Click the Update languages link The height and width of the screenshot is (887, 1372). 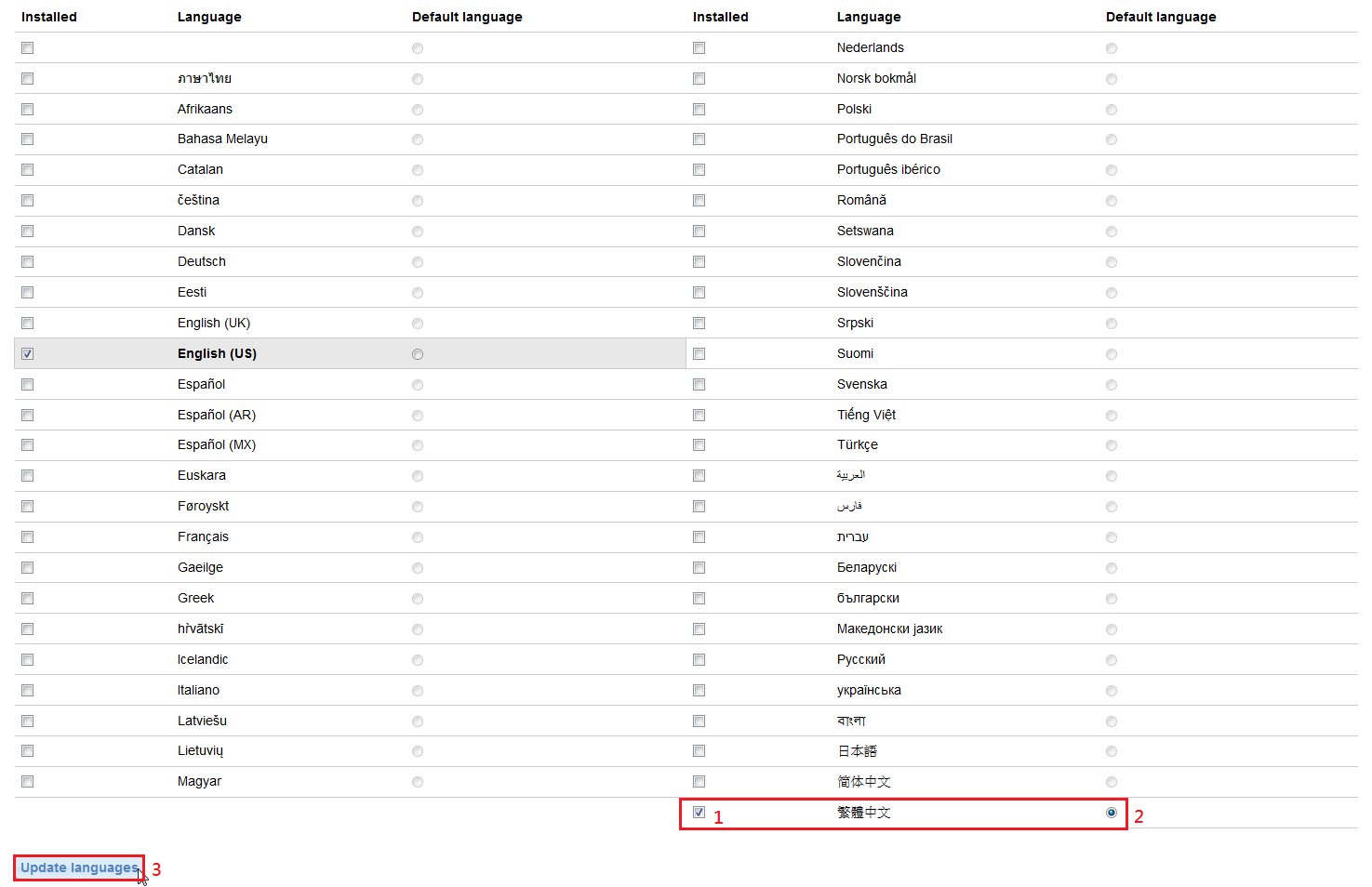point(79,867)
